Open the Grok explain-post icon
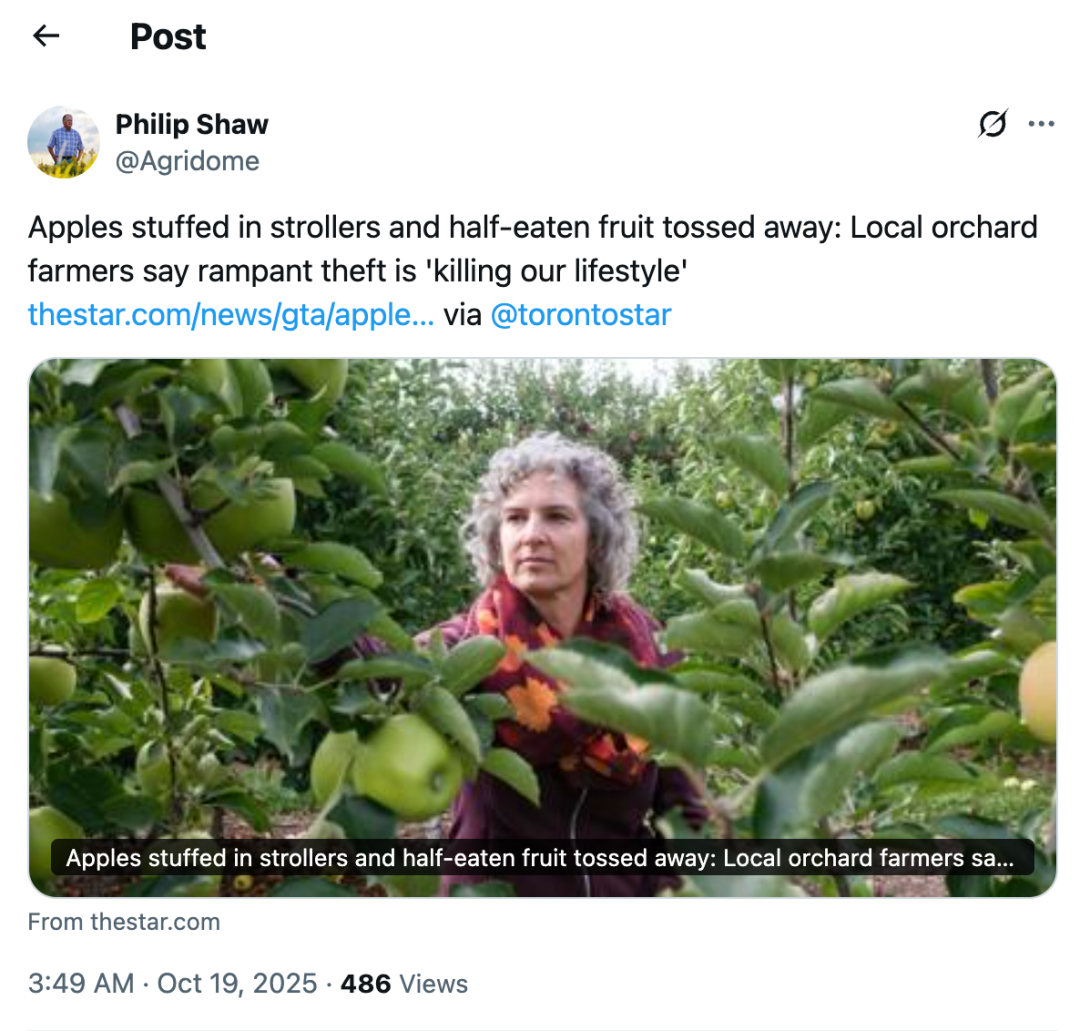1080x1031 pixels. click(x=992, y=124)
